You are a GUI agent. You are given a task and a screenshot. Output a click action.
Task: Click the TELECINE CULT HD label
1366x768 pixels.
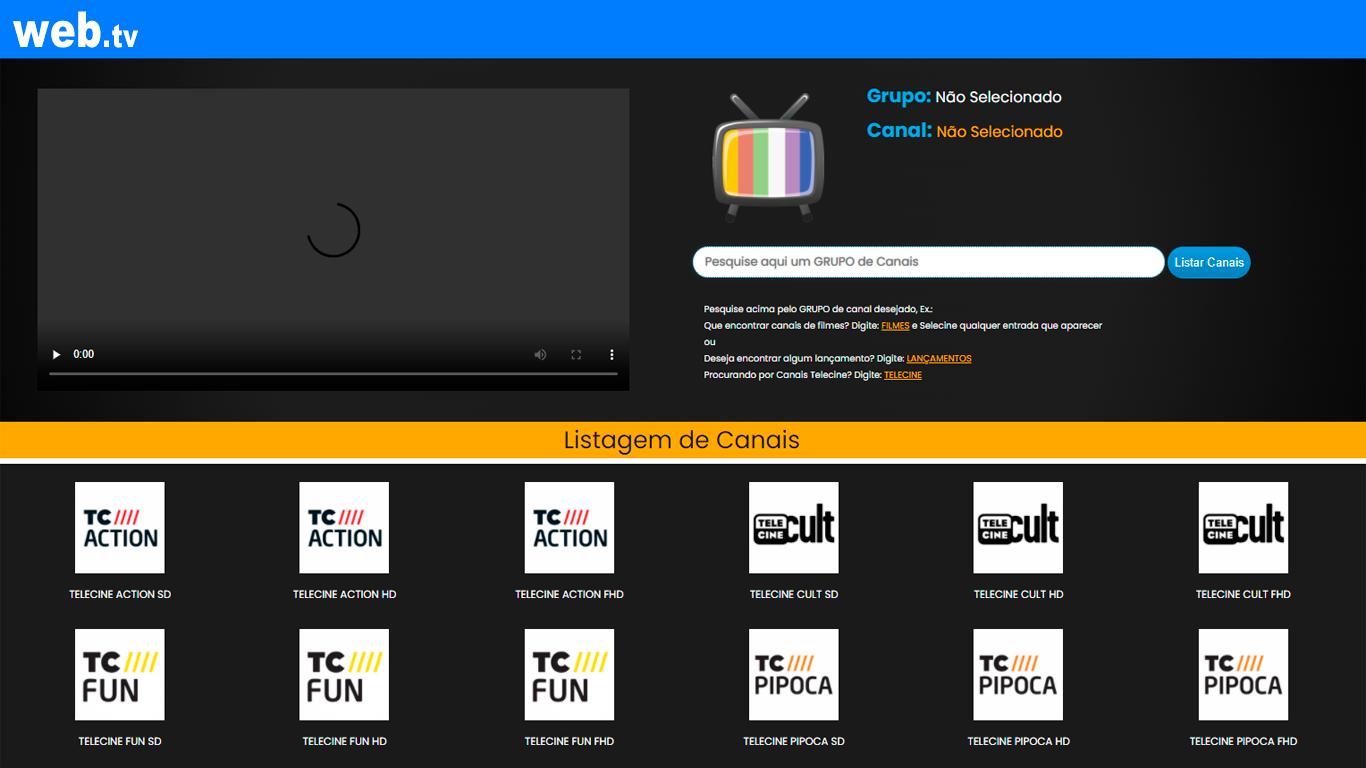point(1018,594)
